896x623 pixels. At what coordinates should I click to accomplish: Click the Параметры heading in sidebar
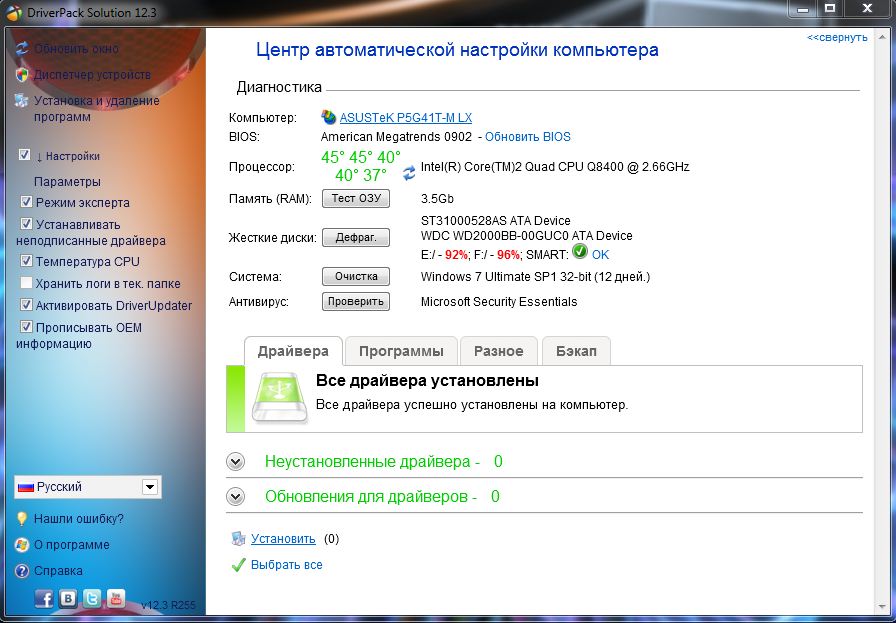(x=67, y=182)
